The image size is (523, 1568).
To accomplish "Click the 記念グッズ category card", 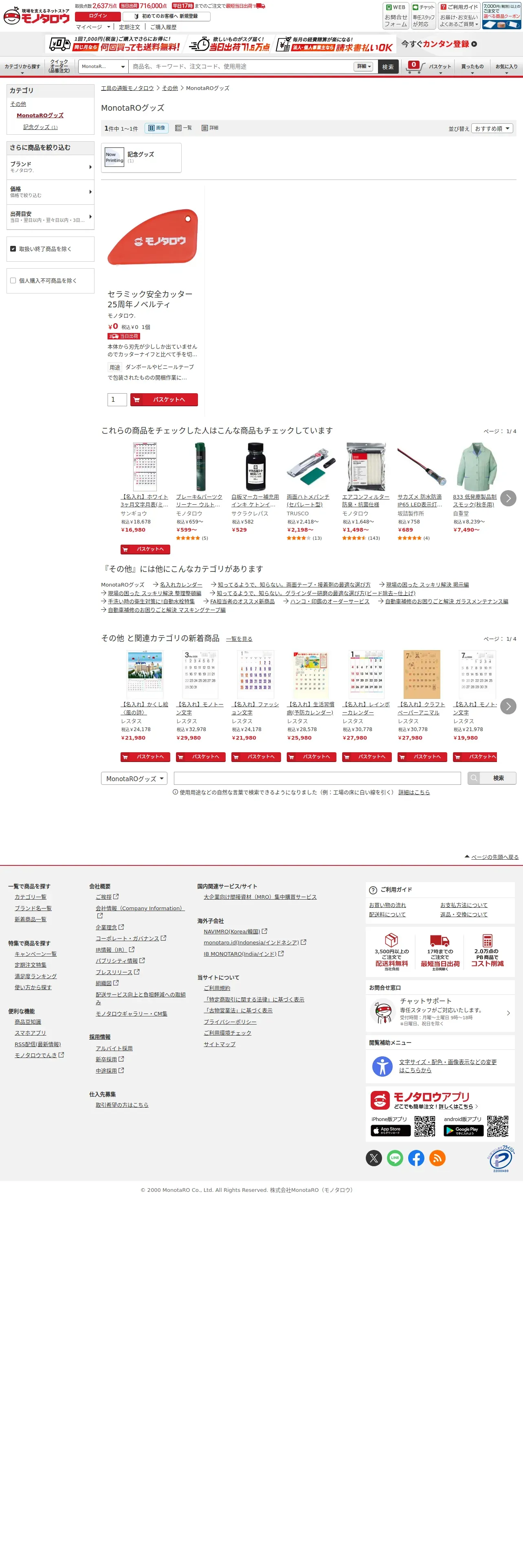I will [x=141, y=158].
